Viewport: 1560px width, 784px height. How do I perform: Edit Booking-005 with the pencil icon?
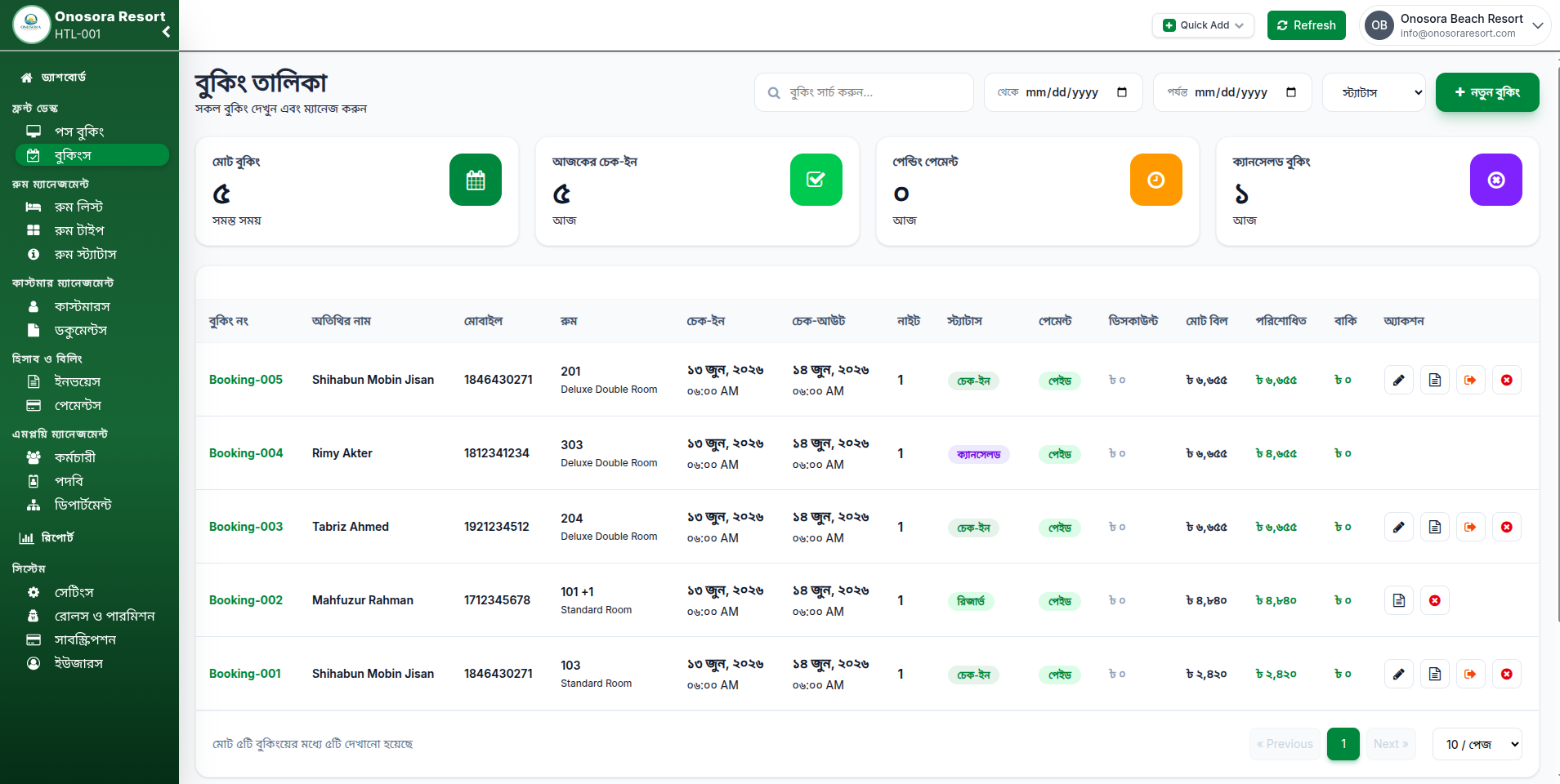tap(1399, 380)
